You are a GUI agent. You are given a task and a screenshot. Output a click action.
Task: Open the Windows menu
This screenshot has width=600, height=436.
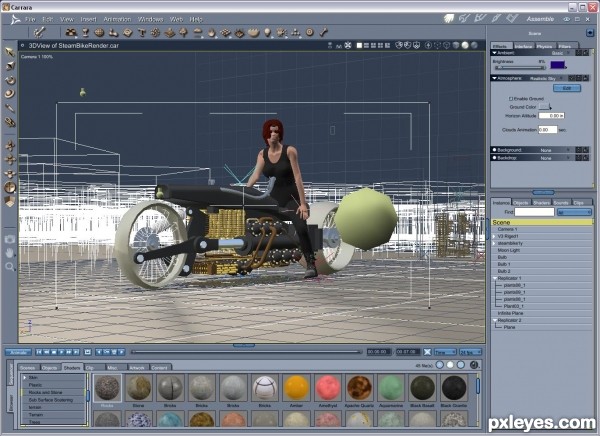coord(150,19)
